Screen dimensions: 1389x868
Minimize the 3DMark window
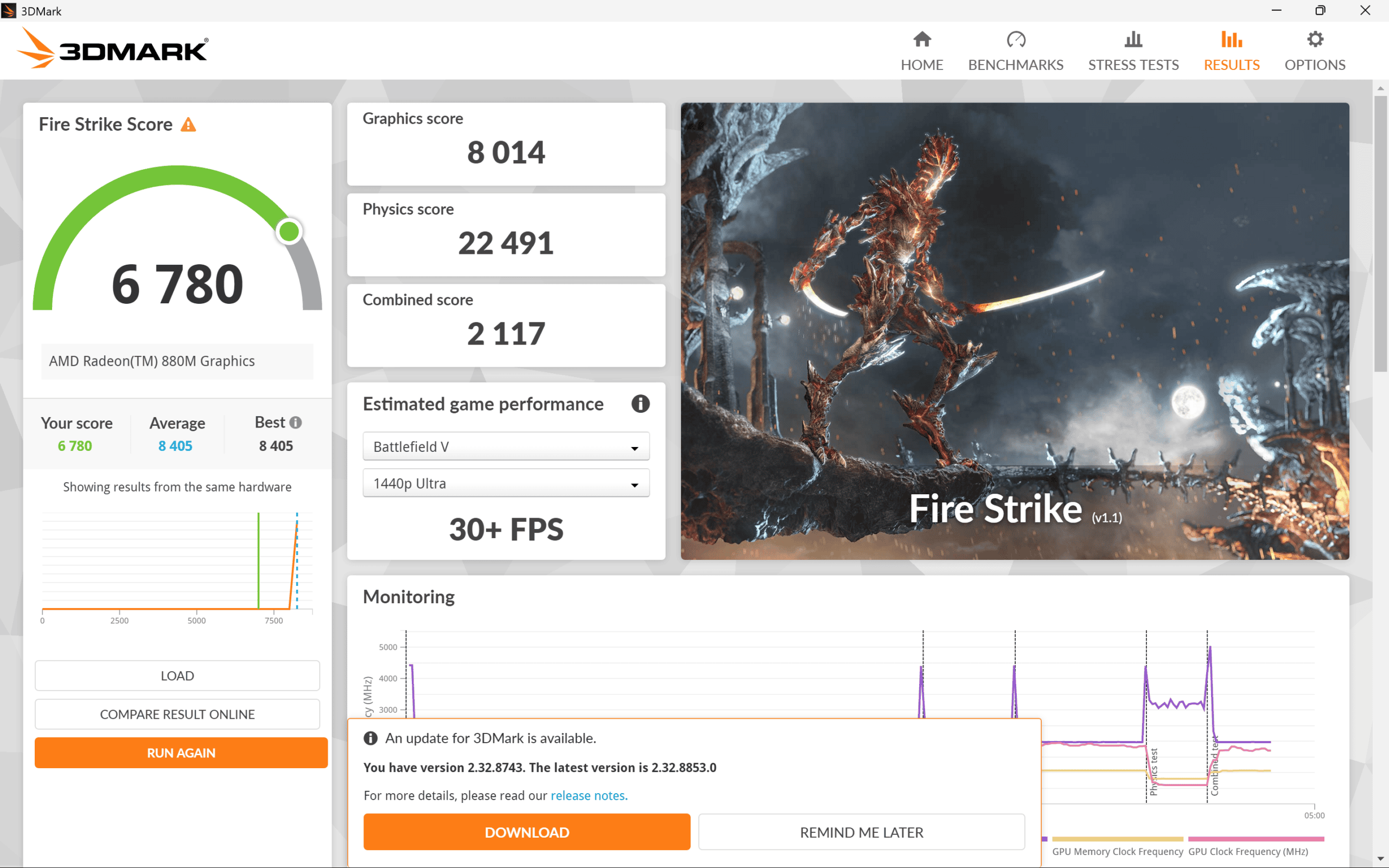pos(1277,10)
